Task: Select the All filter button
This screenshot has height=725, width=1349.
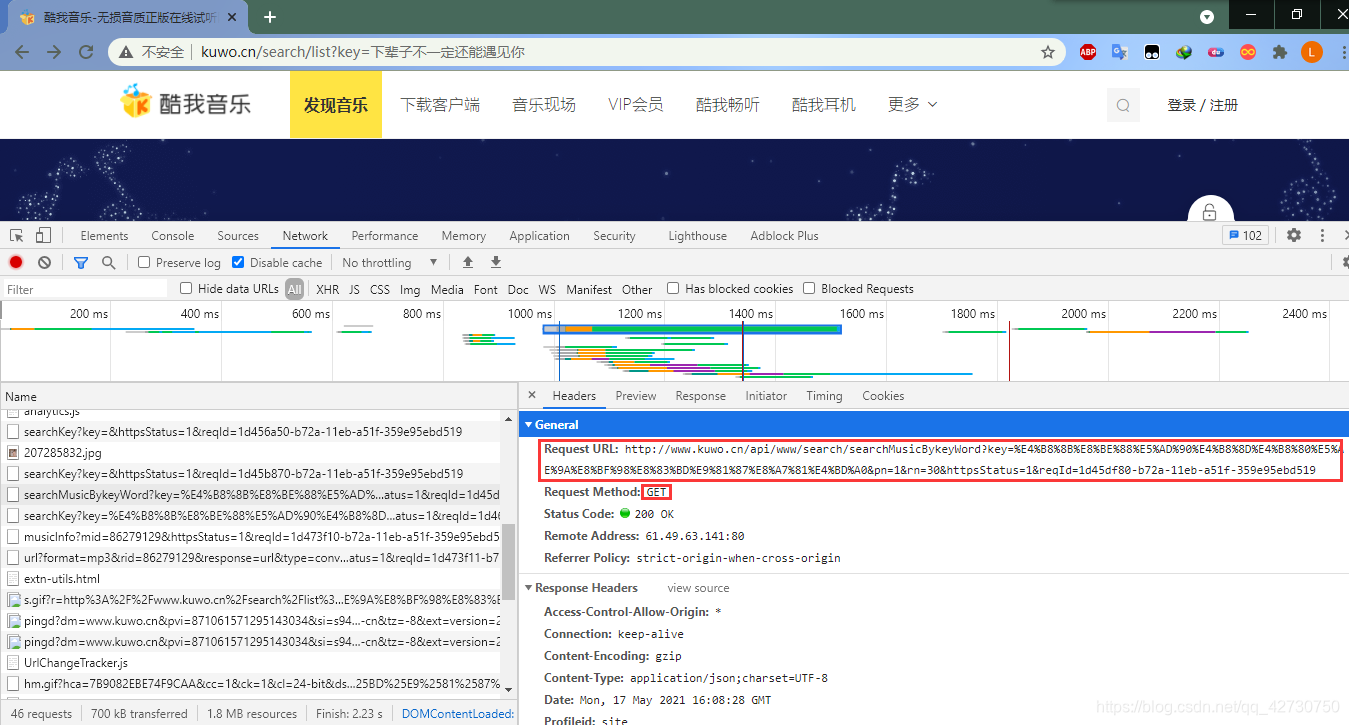Action: 294,289
